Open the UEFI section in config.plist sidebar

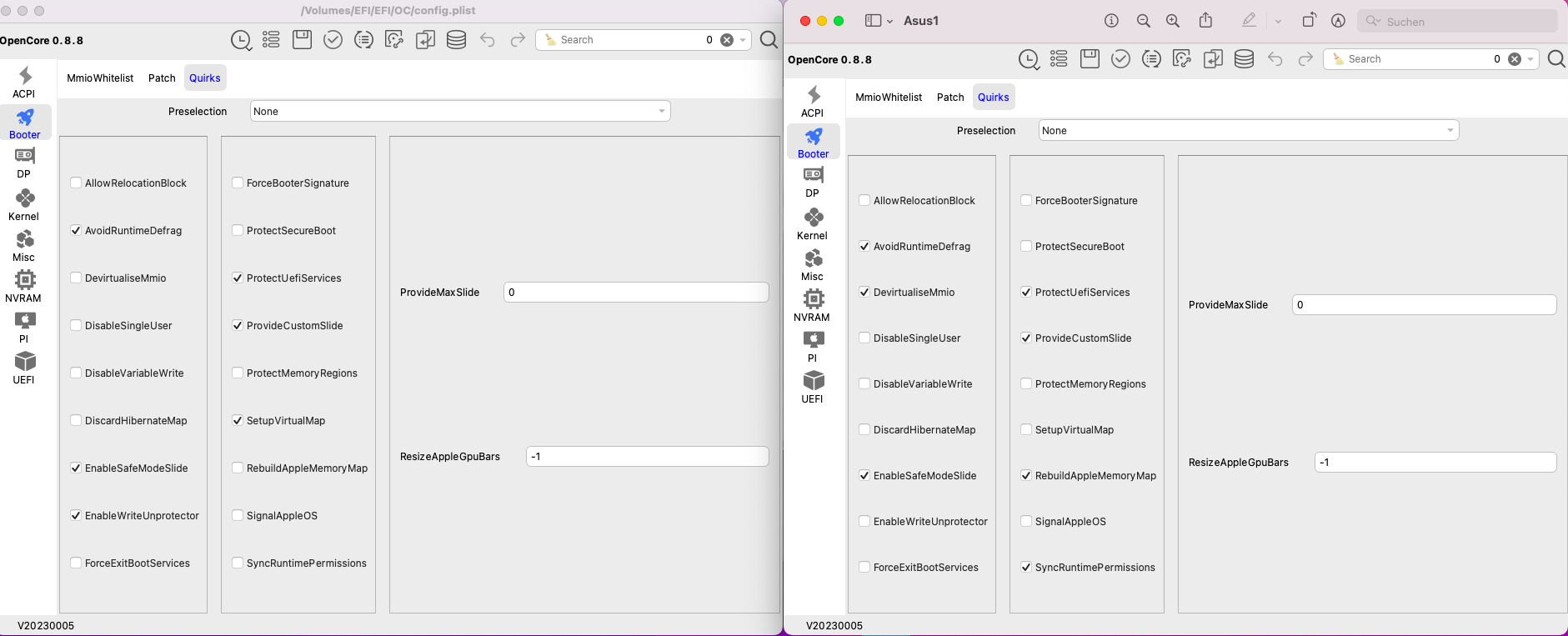point(24,368)
